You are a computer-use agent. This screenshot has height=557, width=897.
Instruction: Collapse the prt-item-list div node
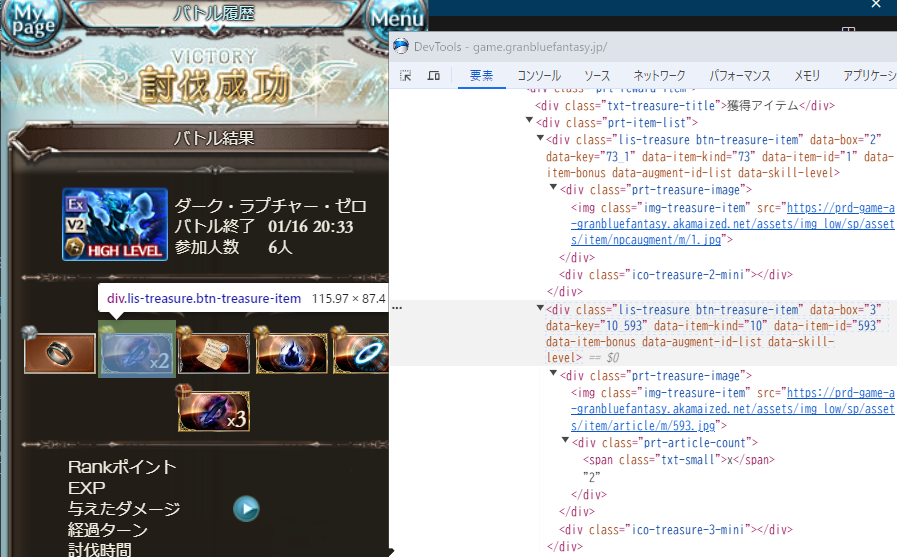pos(529,120)
